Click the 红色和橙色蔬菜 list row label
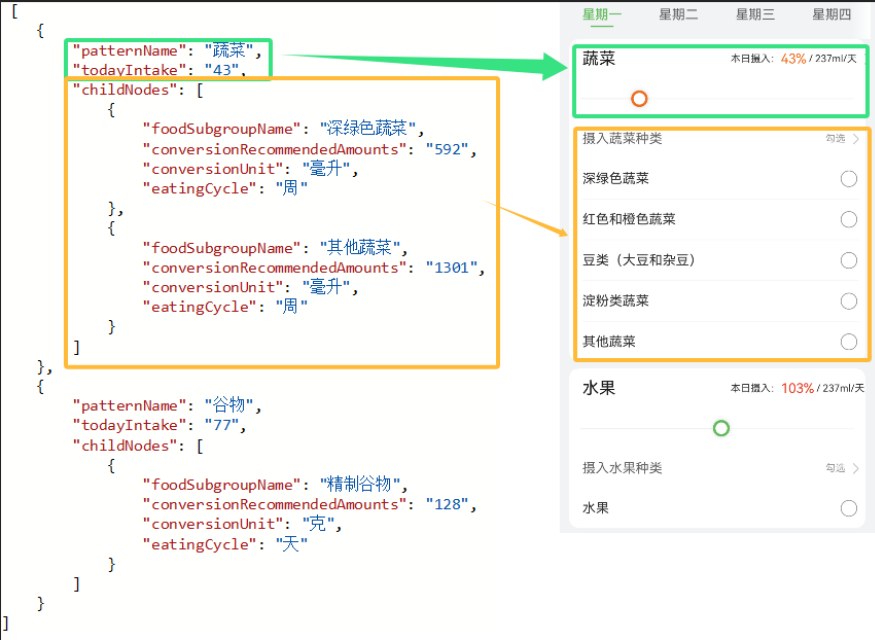This screenshot has height=640, width=875. 629,219
